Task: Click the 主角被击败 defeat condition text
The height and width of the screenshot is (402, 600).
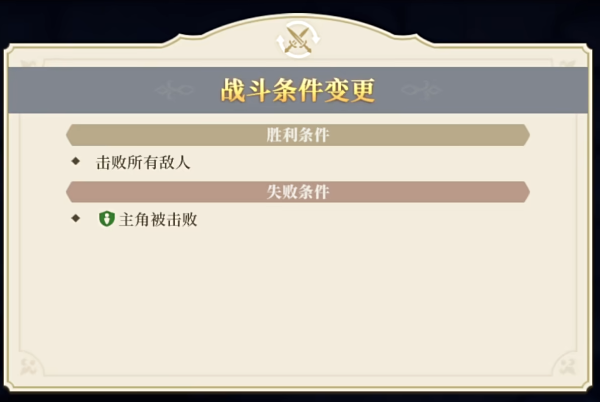Action: [x=158, y=219]
